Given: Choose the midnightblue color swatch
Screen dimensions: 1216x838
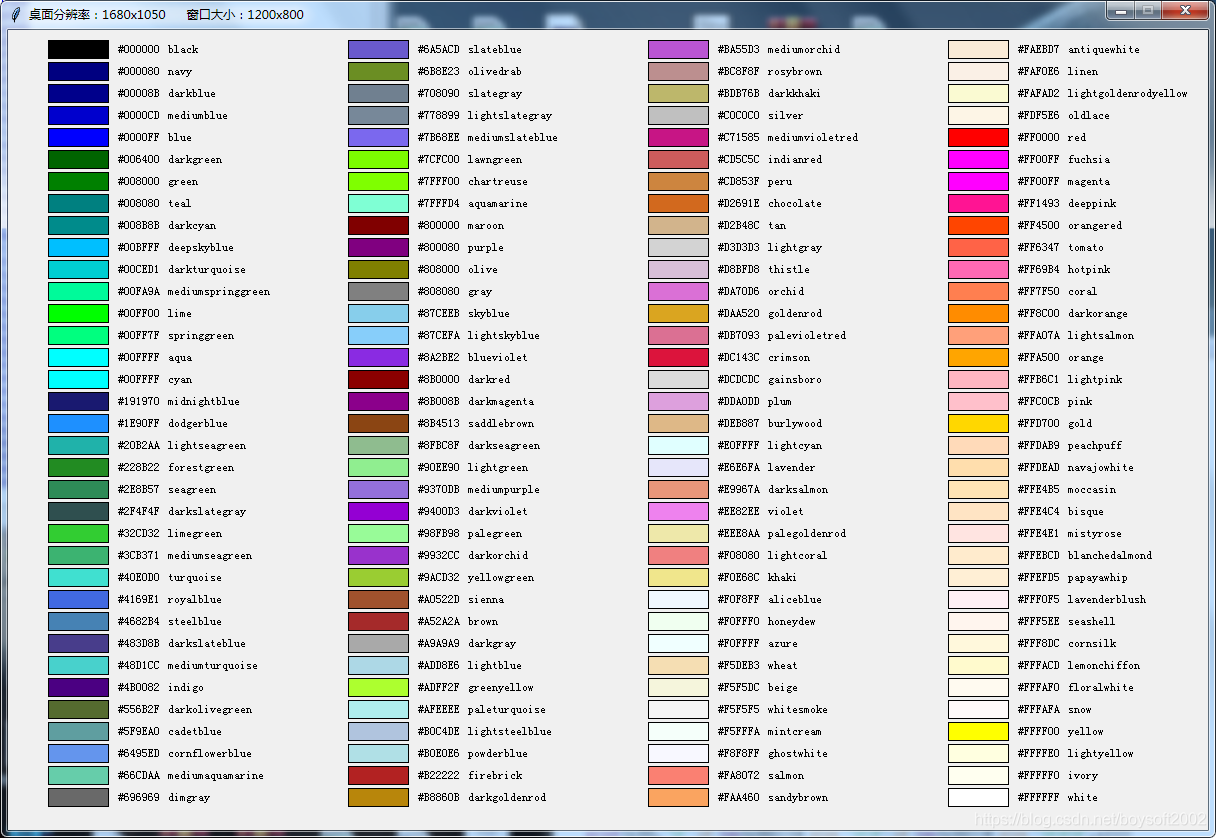Looking at the screenshot, I should [78, 402].
